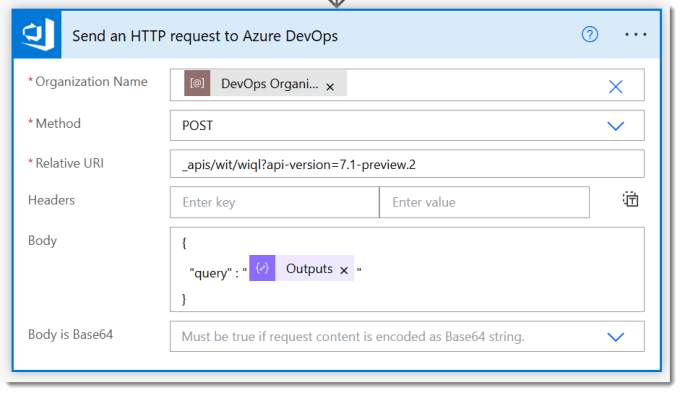Click the action title Send an HTTP request

click(x=205, y=36)
